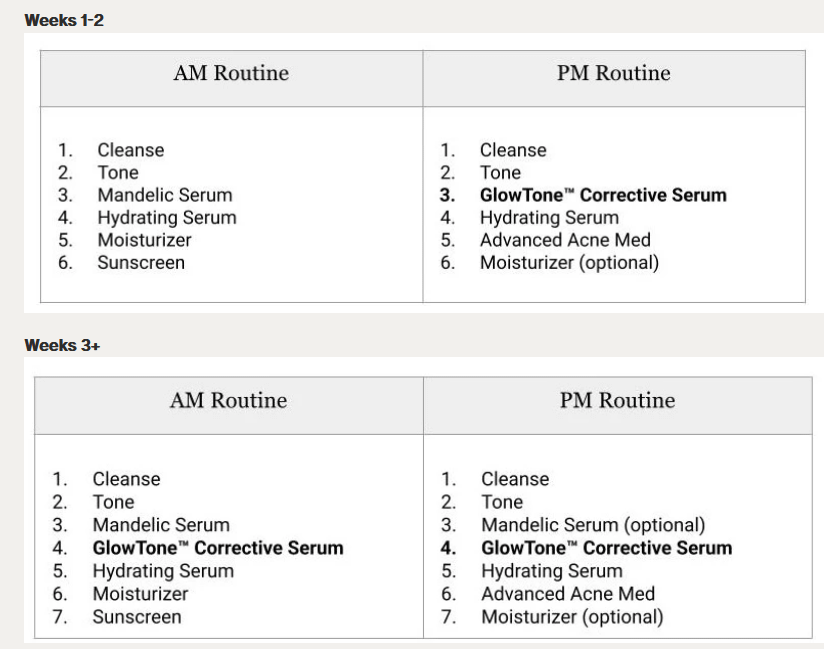
Task: Click "Moisturizer (optional)" in Weeks 1-2 PM list
Action: point(569,263)
